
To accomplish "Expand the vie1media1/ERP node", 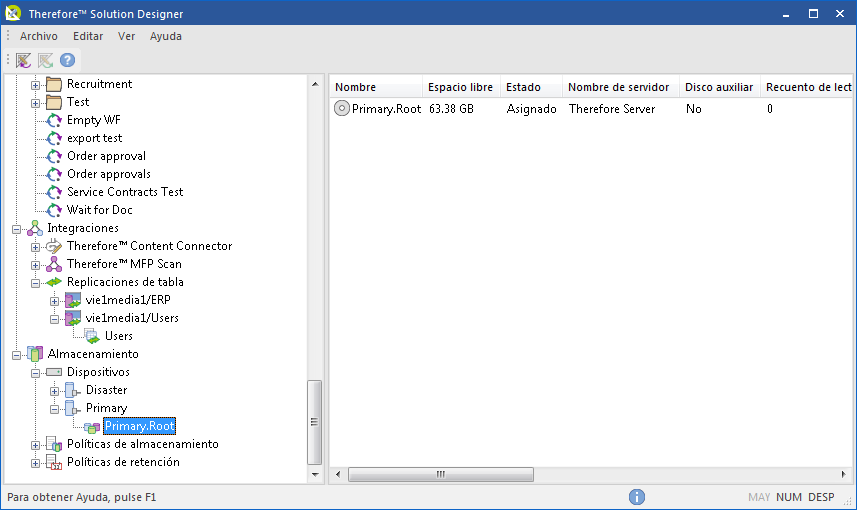I will tap(54, 301).
